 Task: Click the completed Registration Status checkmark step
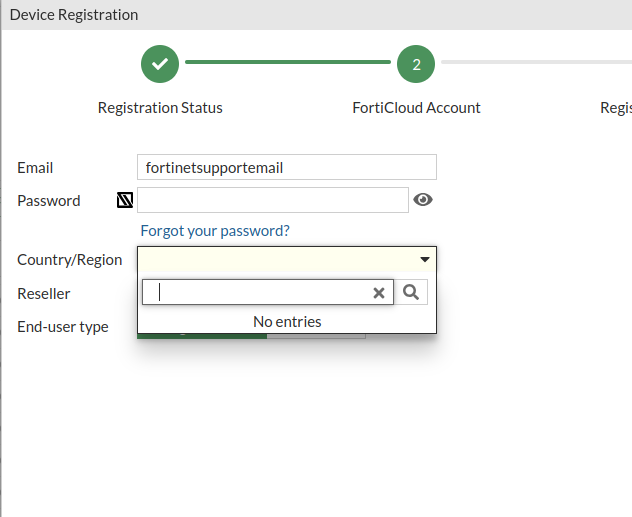coord(160,64)
